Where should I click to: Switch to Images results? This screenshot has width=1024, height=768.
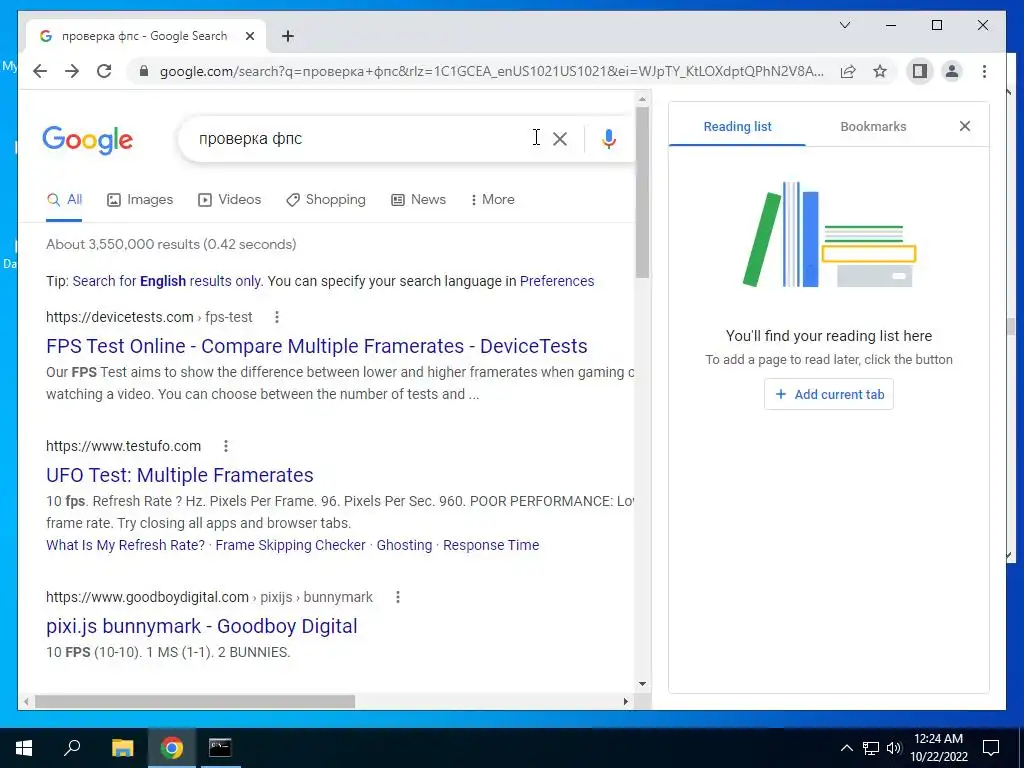pyautogui.click(x=140, y=200)
